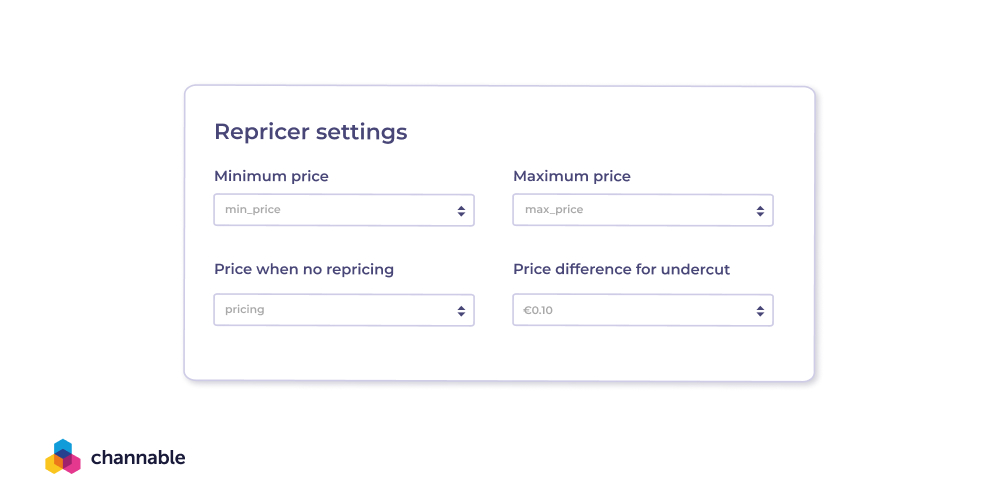The height and width of the screenshot is (500, 1000).
Task: Click the Price difference for undercut label
Action: click(x=622, y=269)
